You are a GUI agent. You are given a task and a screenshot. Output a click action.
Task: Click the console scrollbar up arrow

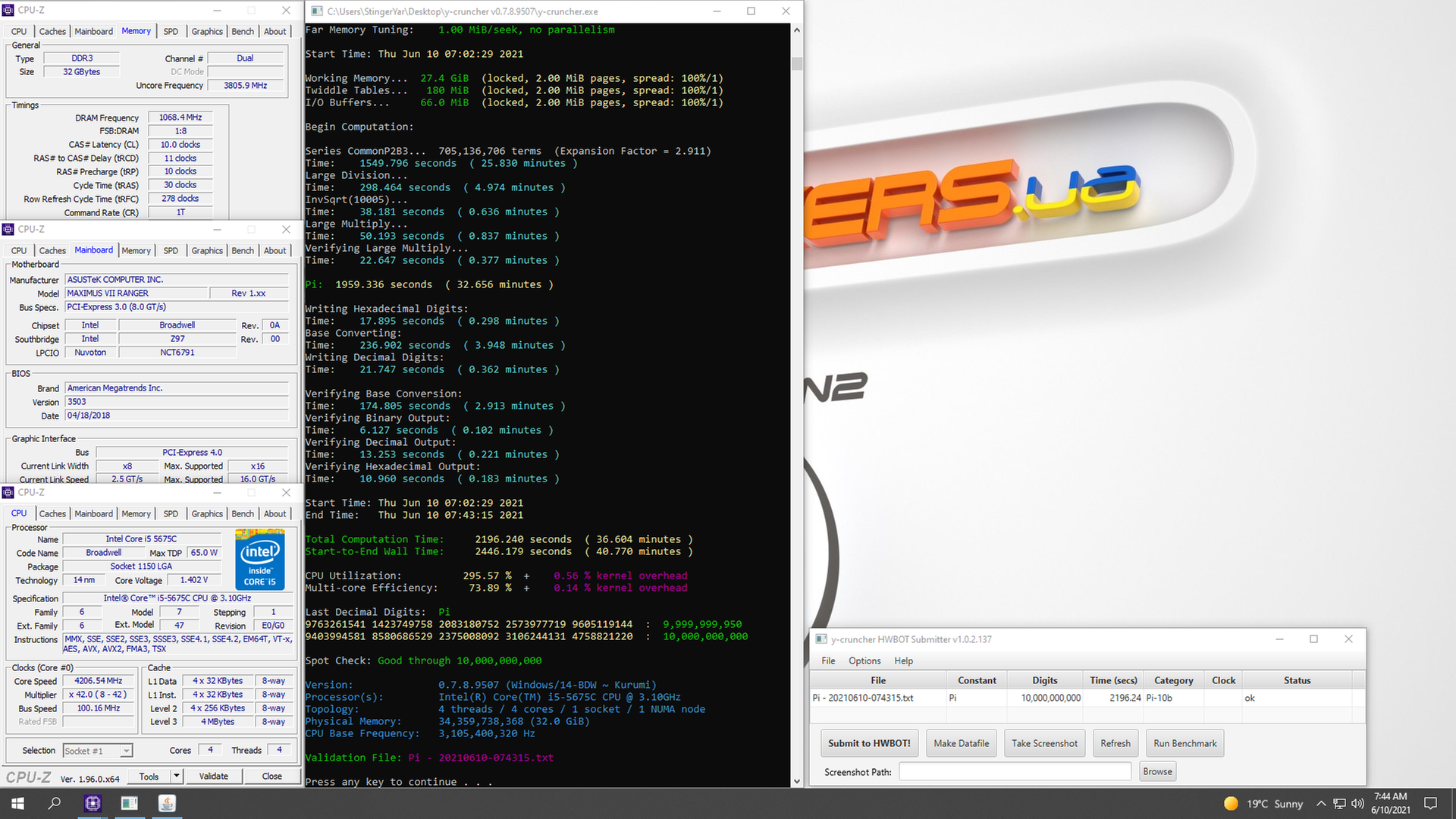(x=796, y=30)
